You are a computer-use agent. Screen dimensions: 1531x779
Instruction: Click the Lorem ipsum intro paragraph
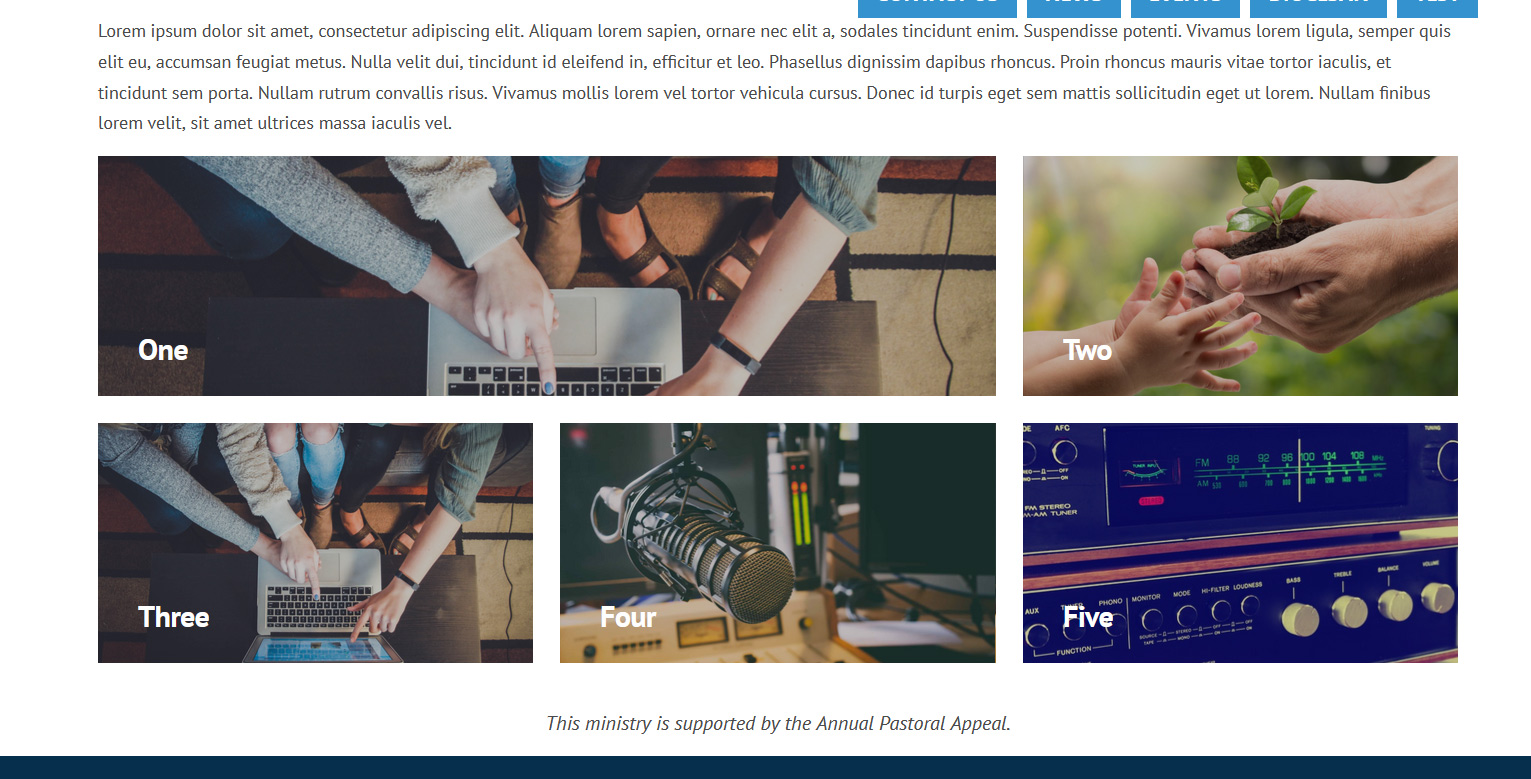(x=774, y=78)
